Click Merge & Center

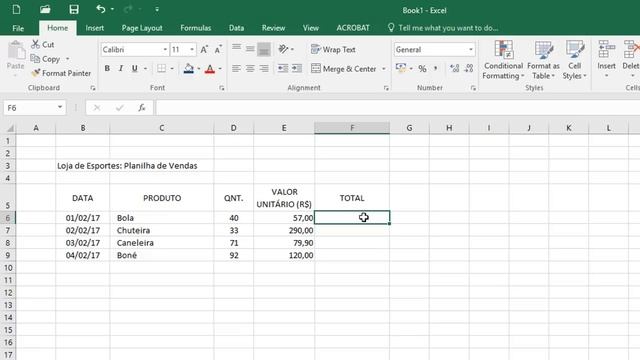click(344, 69)
